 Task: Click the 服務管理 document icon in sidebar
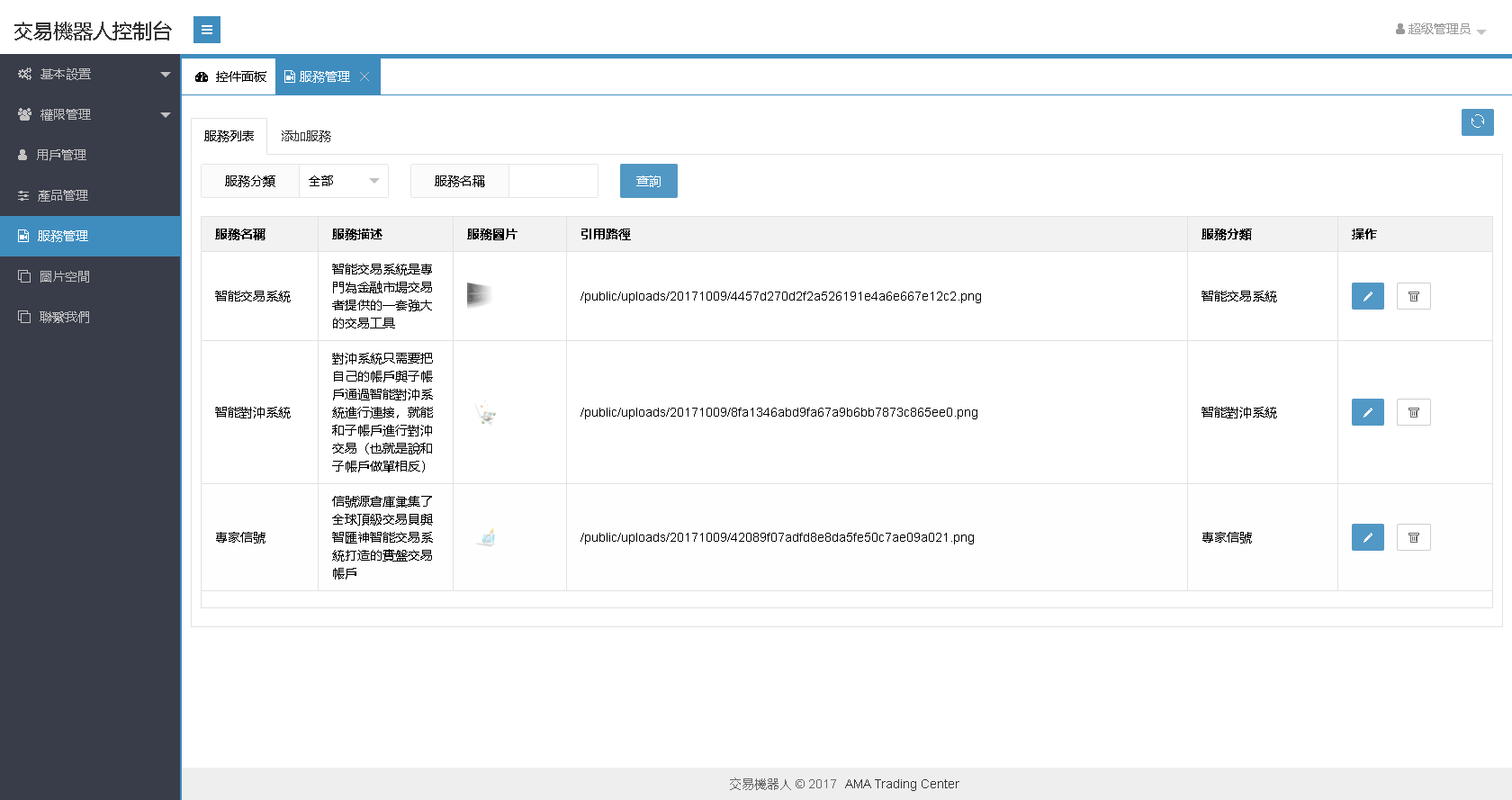tap(23, 236)
